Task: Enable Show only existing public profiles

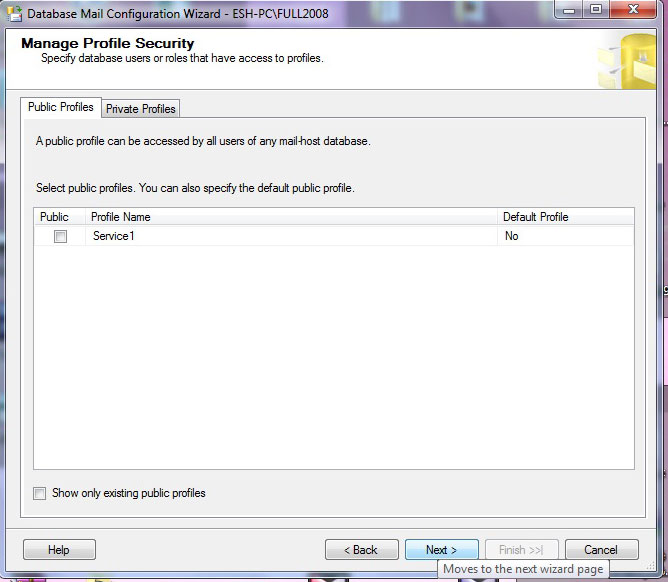Action: (x=40, y=493)
